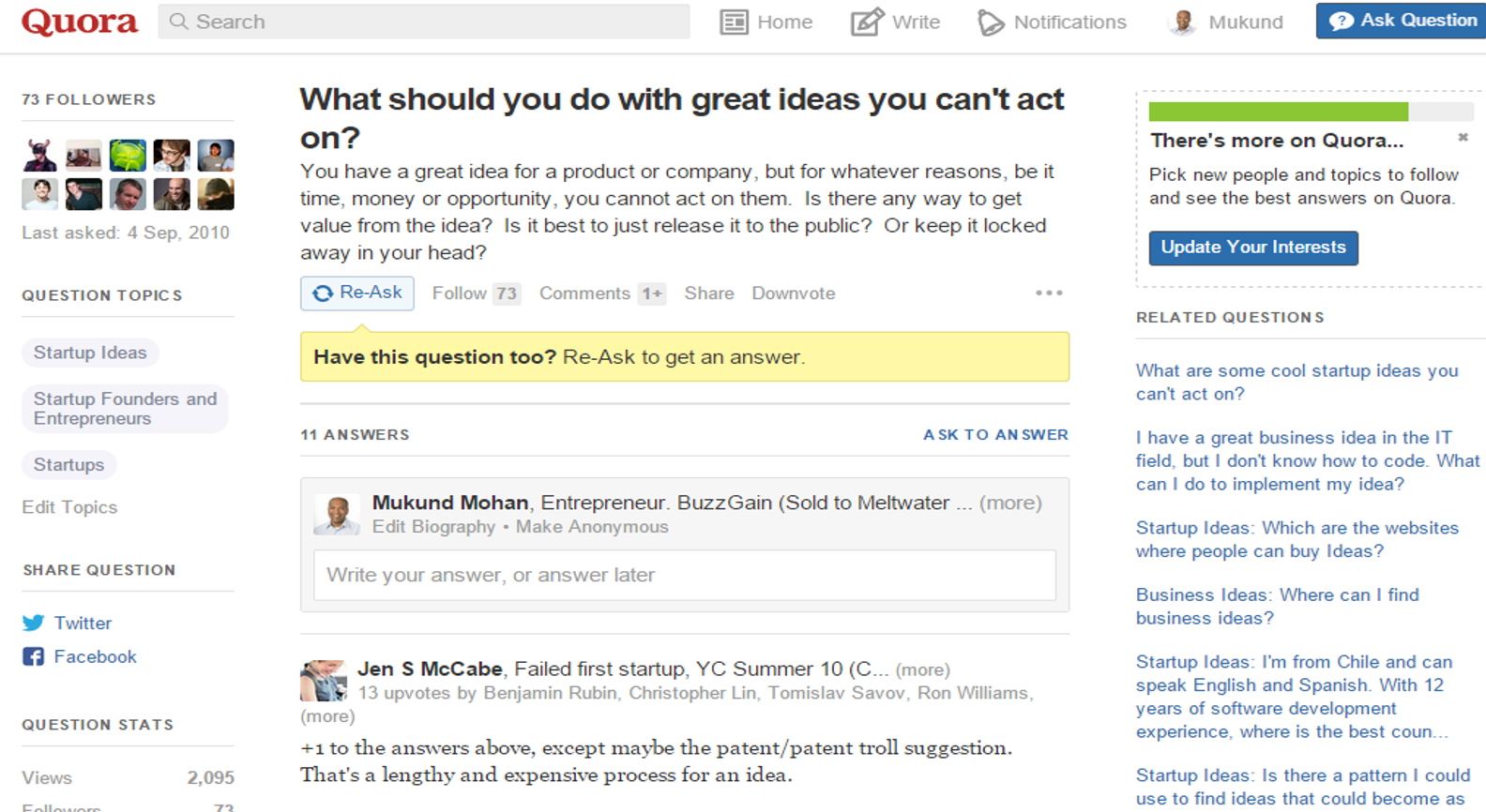Click Mukund's profile avatar in header
The height and width of the screenshot is (812, 1486).
point(1182,23)
